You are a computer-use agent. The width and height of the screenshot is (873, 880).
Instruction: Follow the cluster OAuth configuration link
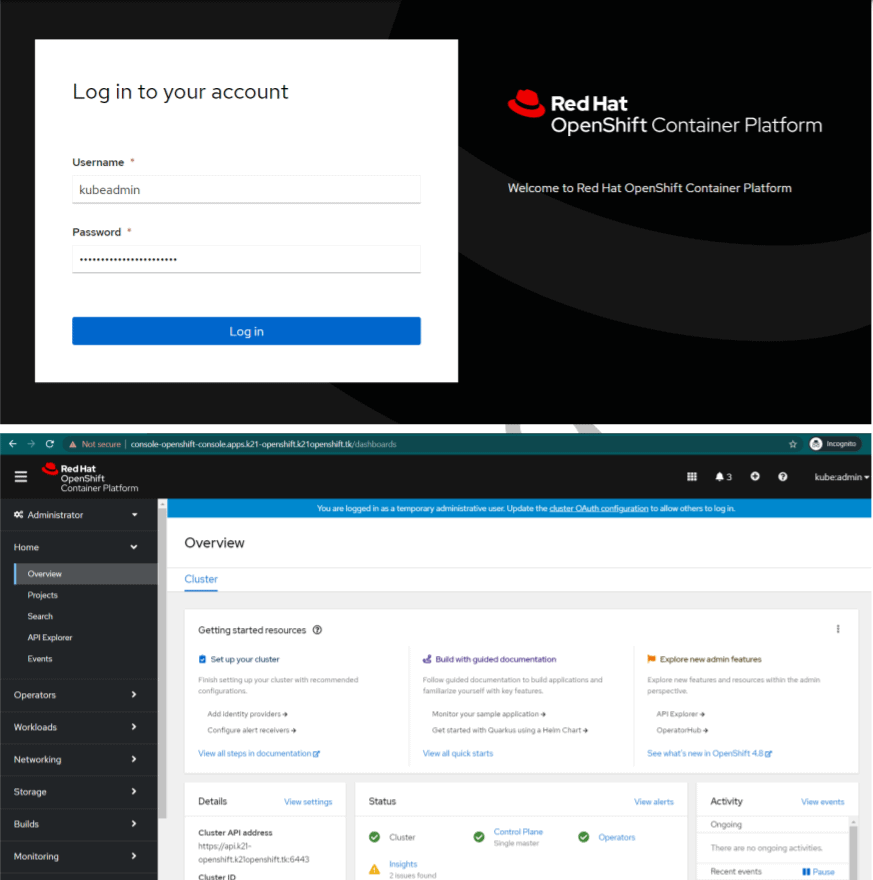pos(598,509)
